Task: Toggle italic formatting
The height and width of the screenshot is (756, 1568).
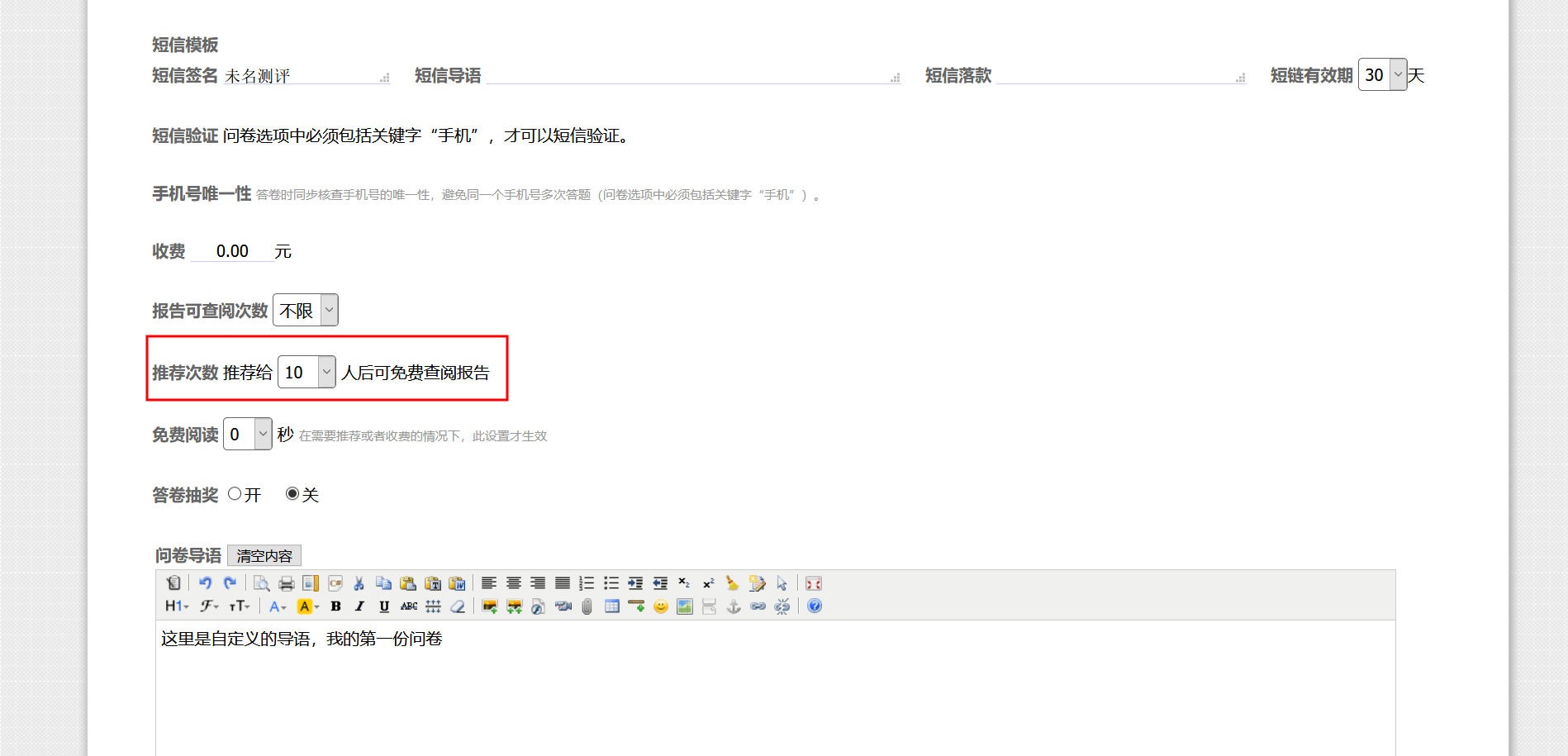Action: pyautogui.click(x=360, y=606)
